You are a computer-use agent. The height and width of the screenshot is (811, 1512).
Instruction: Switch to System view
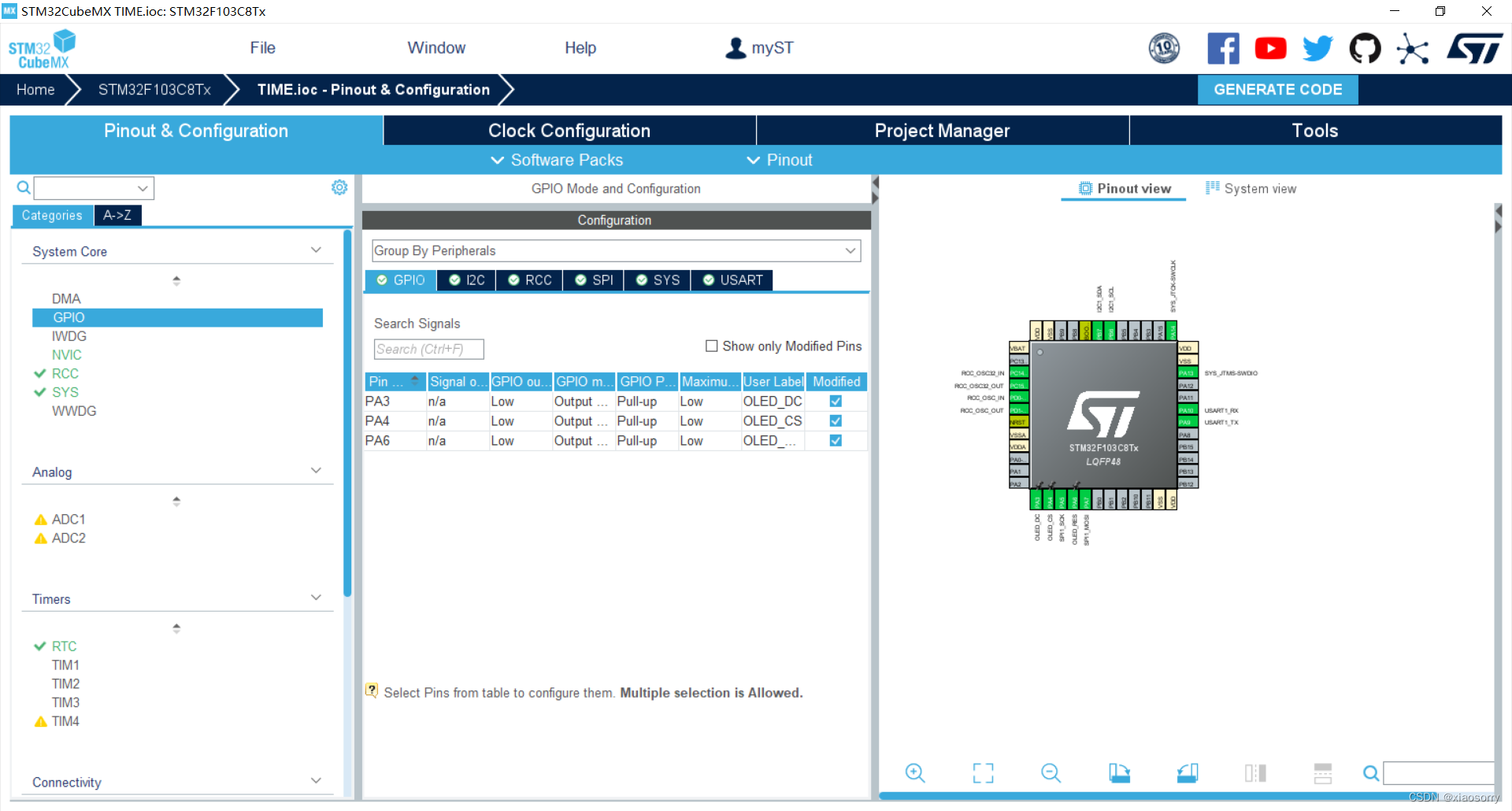pyautogui.click(x=1251, y=189)
